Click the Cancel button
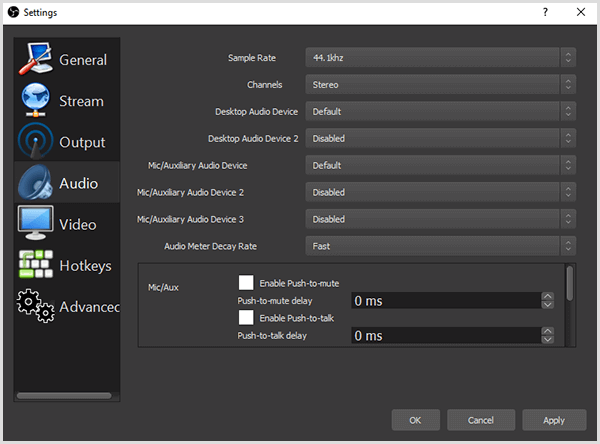 pyautogui.click(x=481, y=420)
